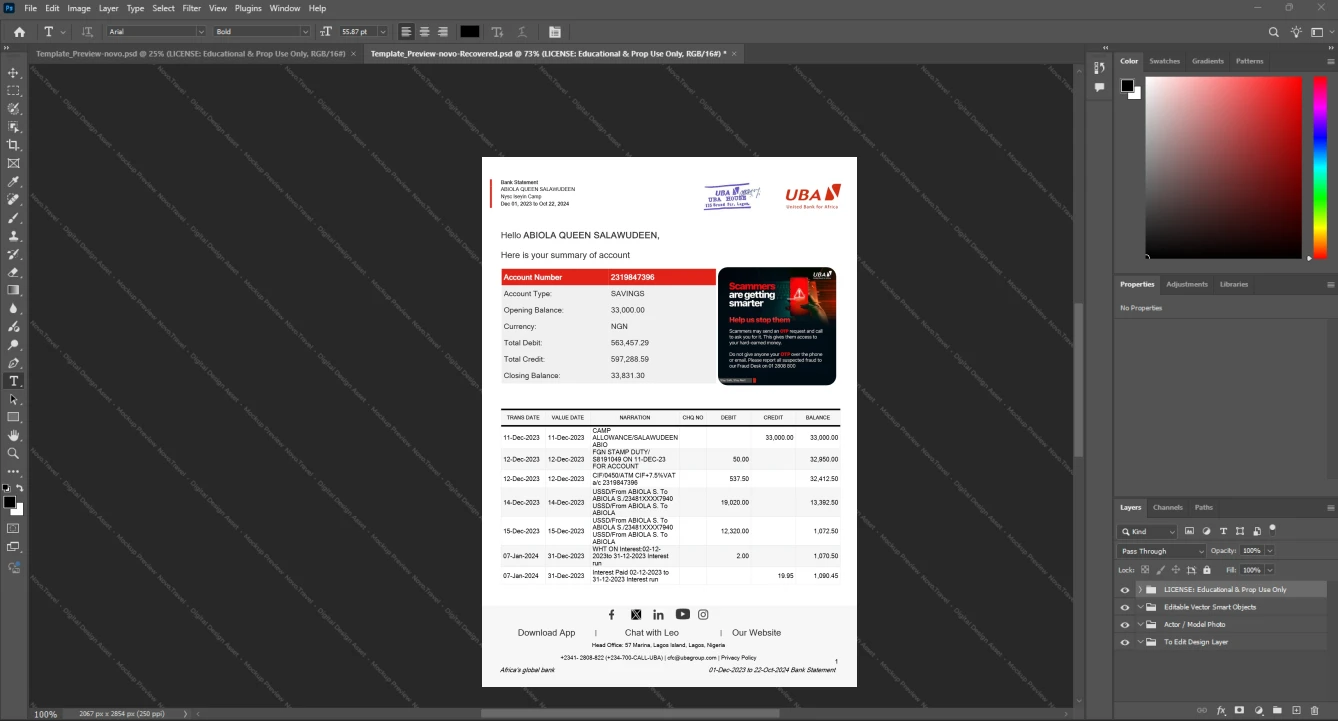
Task: Toggle the lock all layer icon
Action: (1207, 570)
